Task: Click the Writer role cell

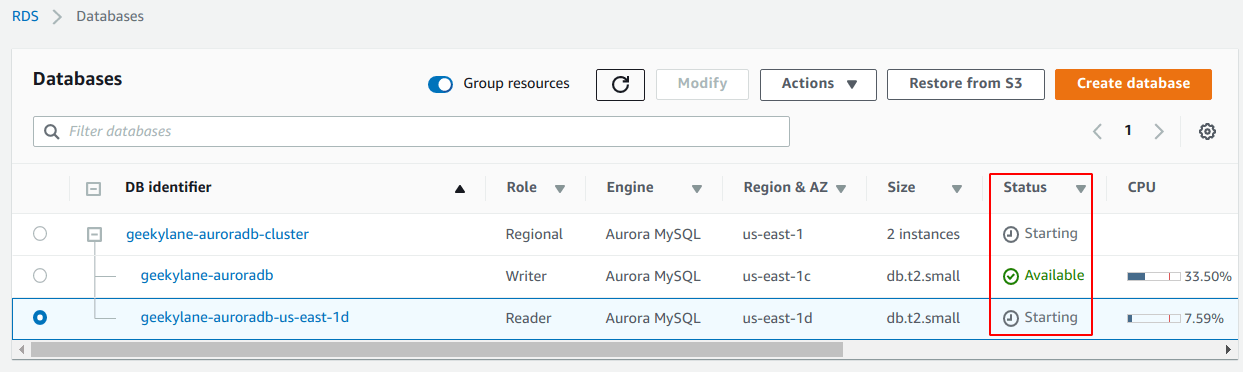Action: pos(526,275)
